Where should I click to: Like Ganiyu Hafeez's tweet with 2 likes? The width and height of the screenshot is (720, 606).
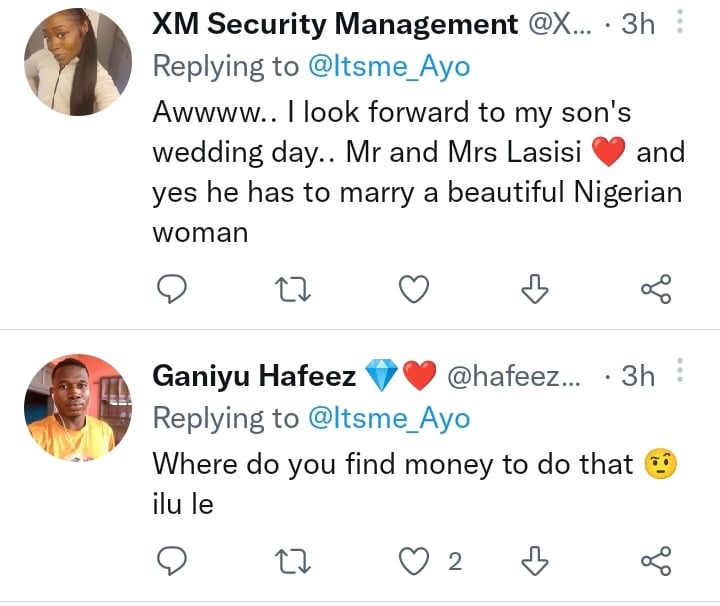point(414,561)
